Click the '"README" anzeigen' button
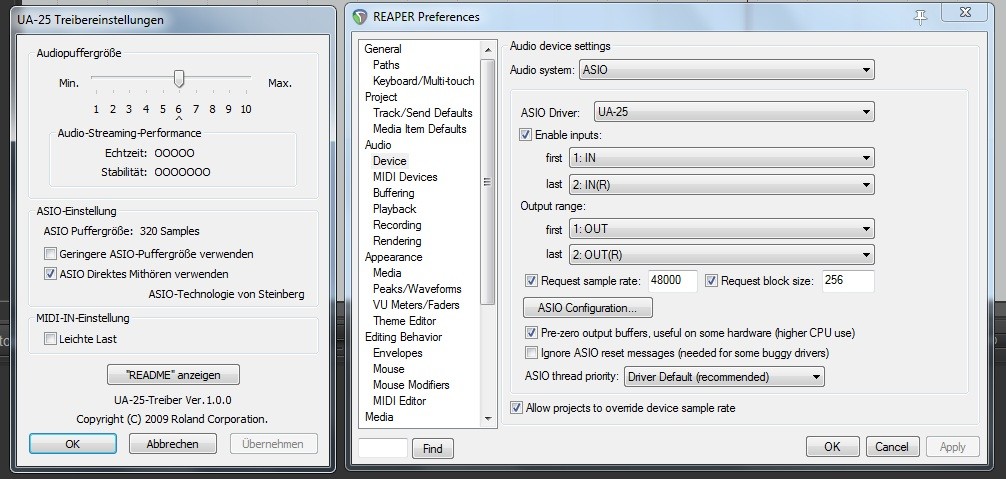Image resolution: width=1006 pixels, height=479 pixels. coord(173,374)
